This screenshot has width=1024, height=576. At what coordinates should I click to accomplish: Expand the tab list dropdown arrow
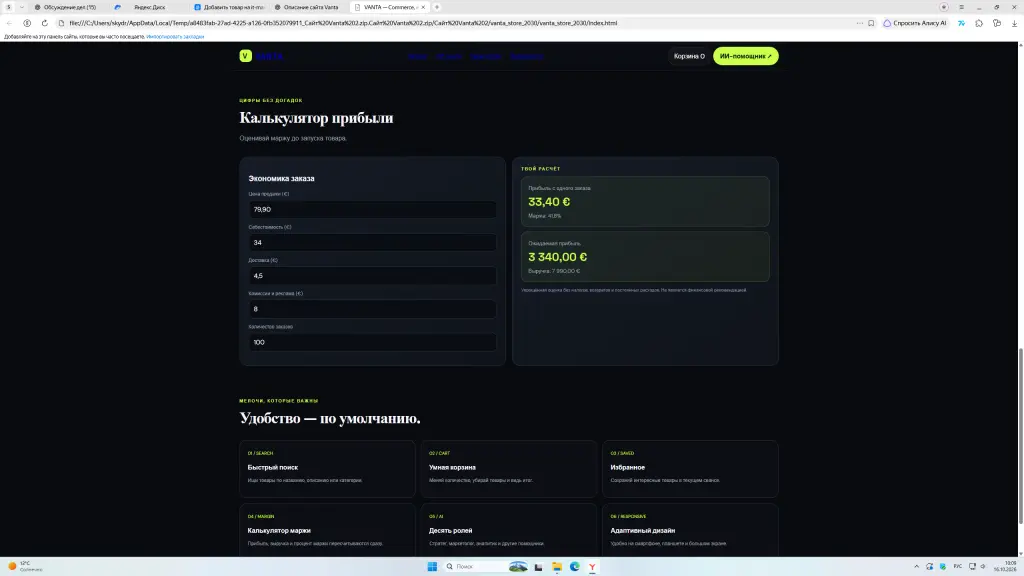22,7
